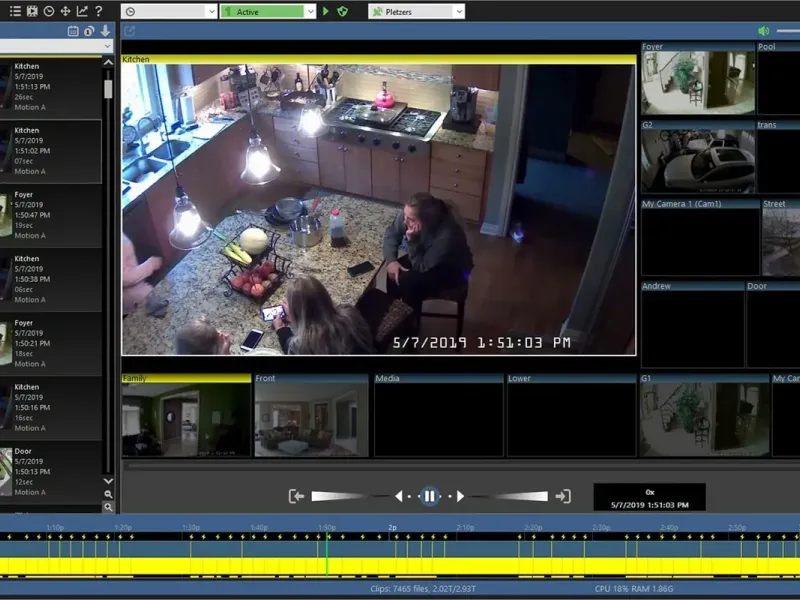Select Foyer clip at 1:50:47 PM
Viewport: 800px width, 600px height.
click(x=51, y=215)
